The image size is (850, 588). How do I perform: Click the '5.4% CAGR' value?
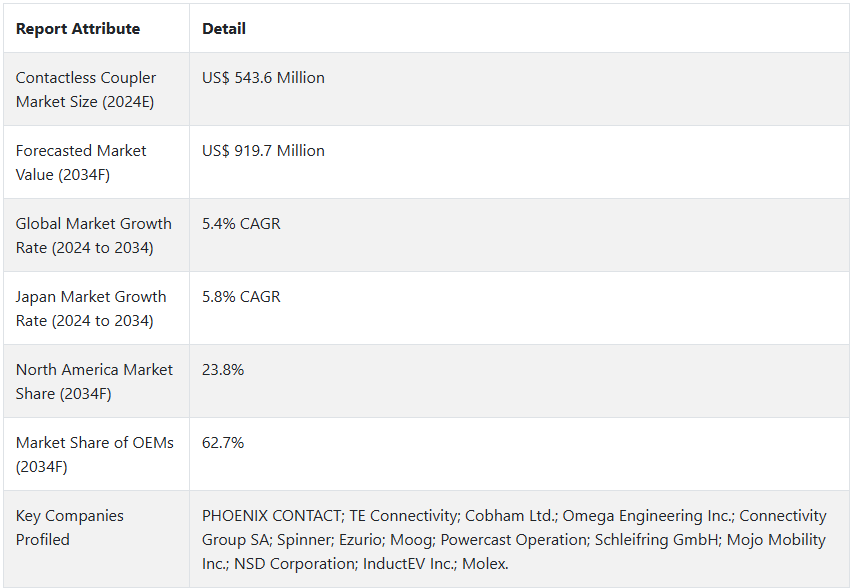[x=241, y=224]
